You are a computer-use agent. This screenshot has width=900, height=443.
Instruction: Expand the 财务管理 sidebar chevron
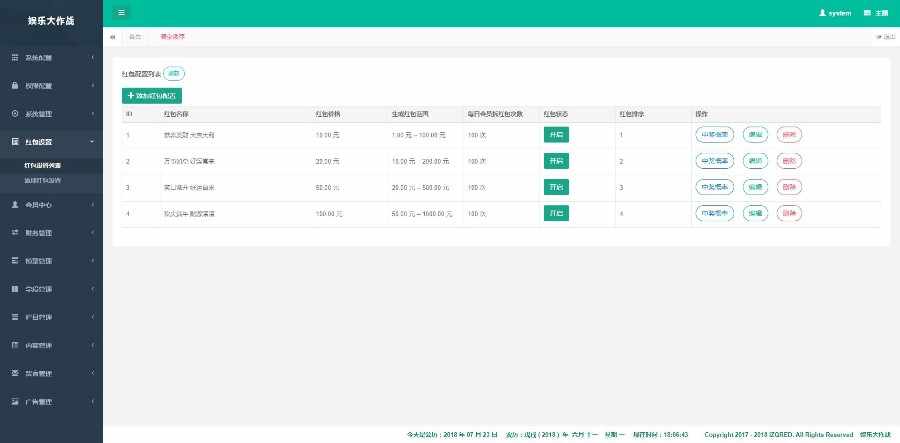pos(92,232)
